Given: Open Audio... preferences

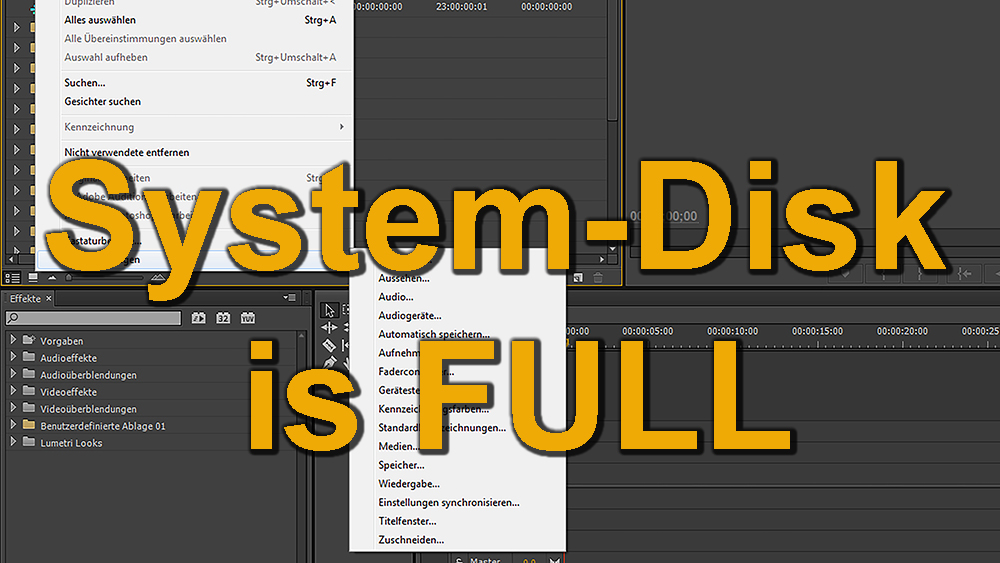Looking at the screenshot, I should coord(395,297).
